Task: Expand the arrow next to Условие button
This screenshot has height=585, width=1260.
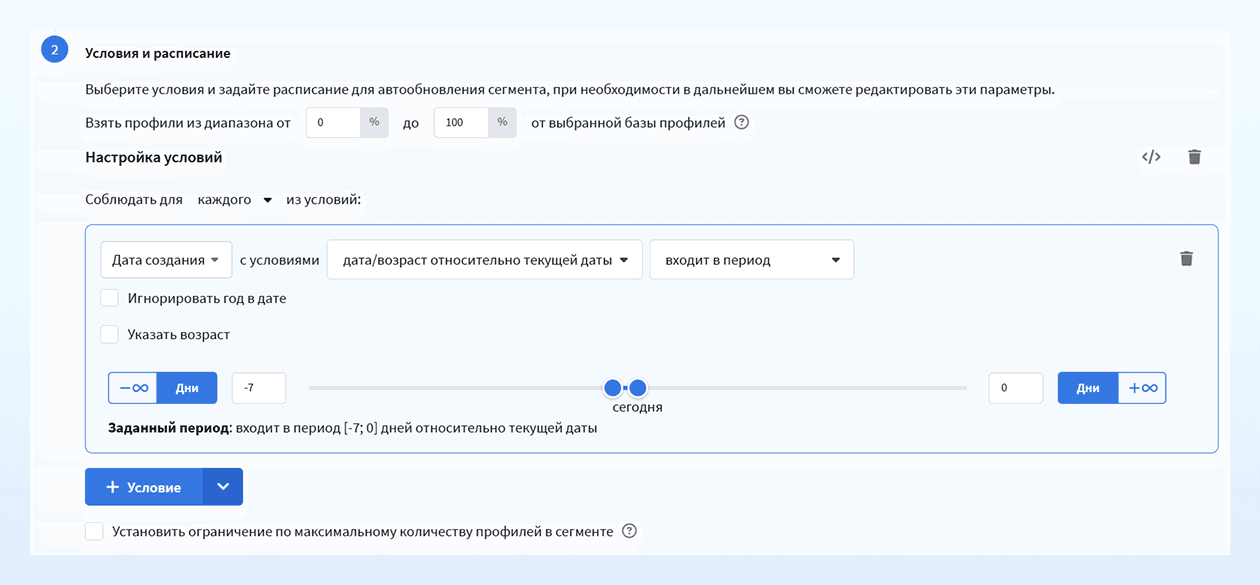Action: 223,487
